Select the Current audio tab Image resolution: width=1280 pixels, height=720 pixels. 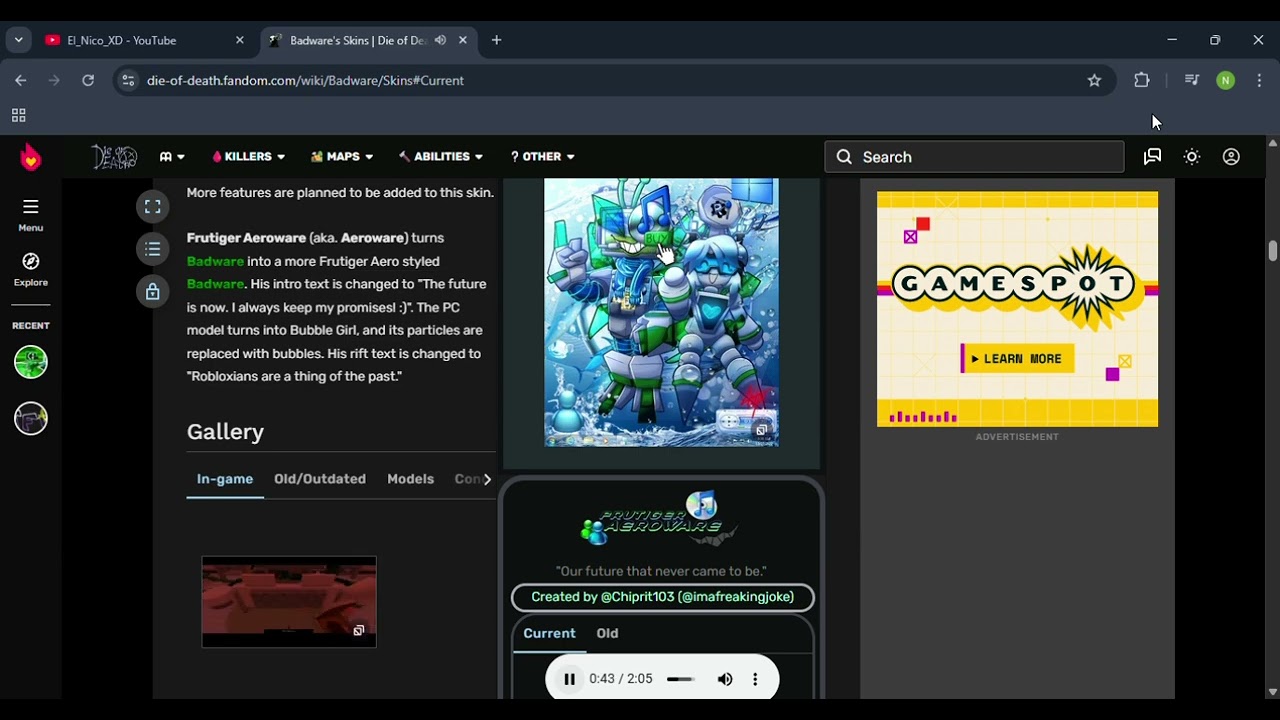549,633
